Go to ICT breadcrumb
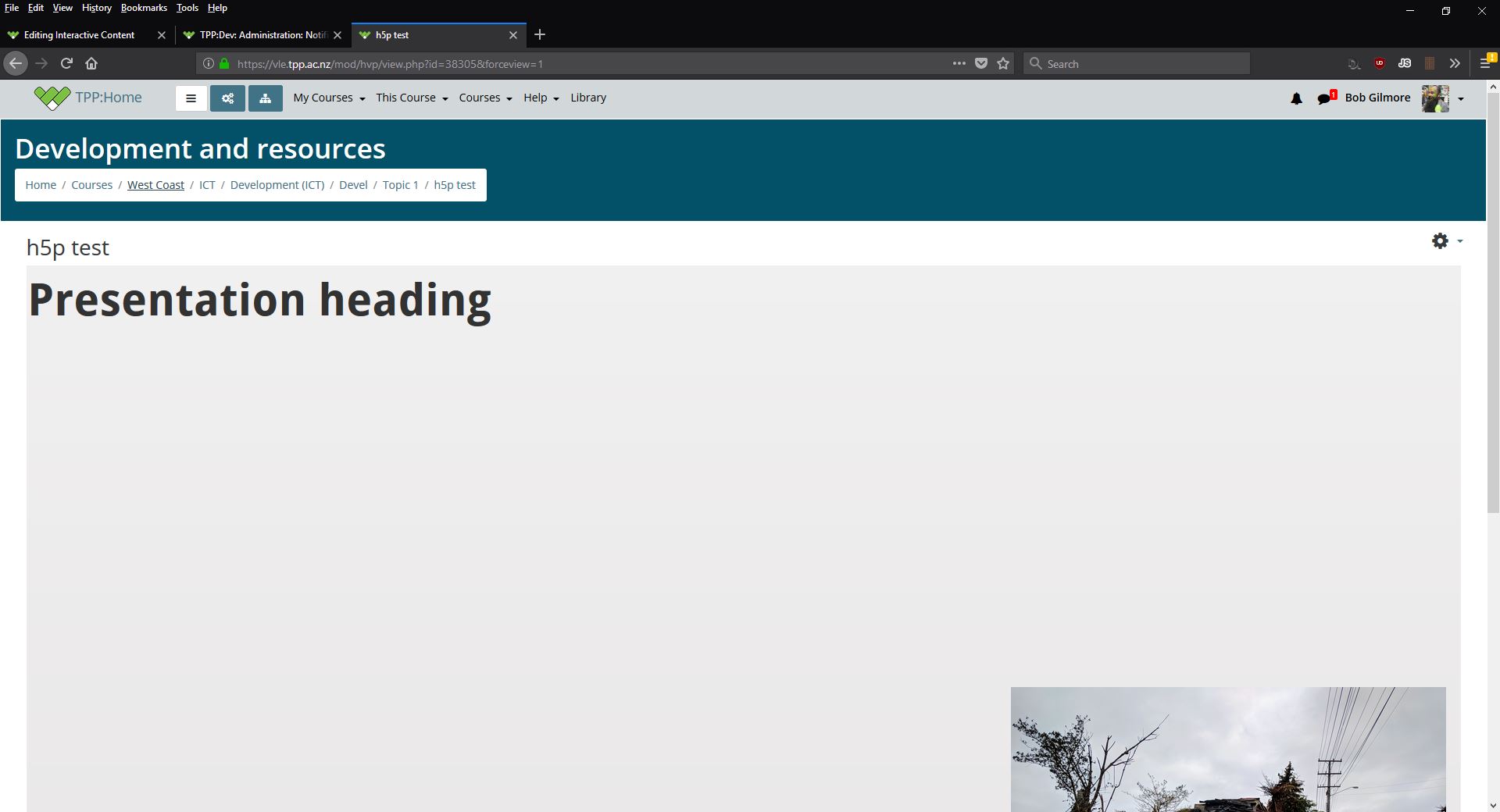1500x812 pixels. tap(207, 185)
